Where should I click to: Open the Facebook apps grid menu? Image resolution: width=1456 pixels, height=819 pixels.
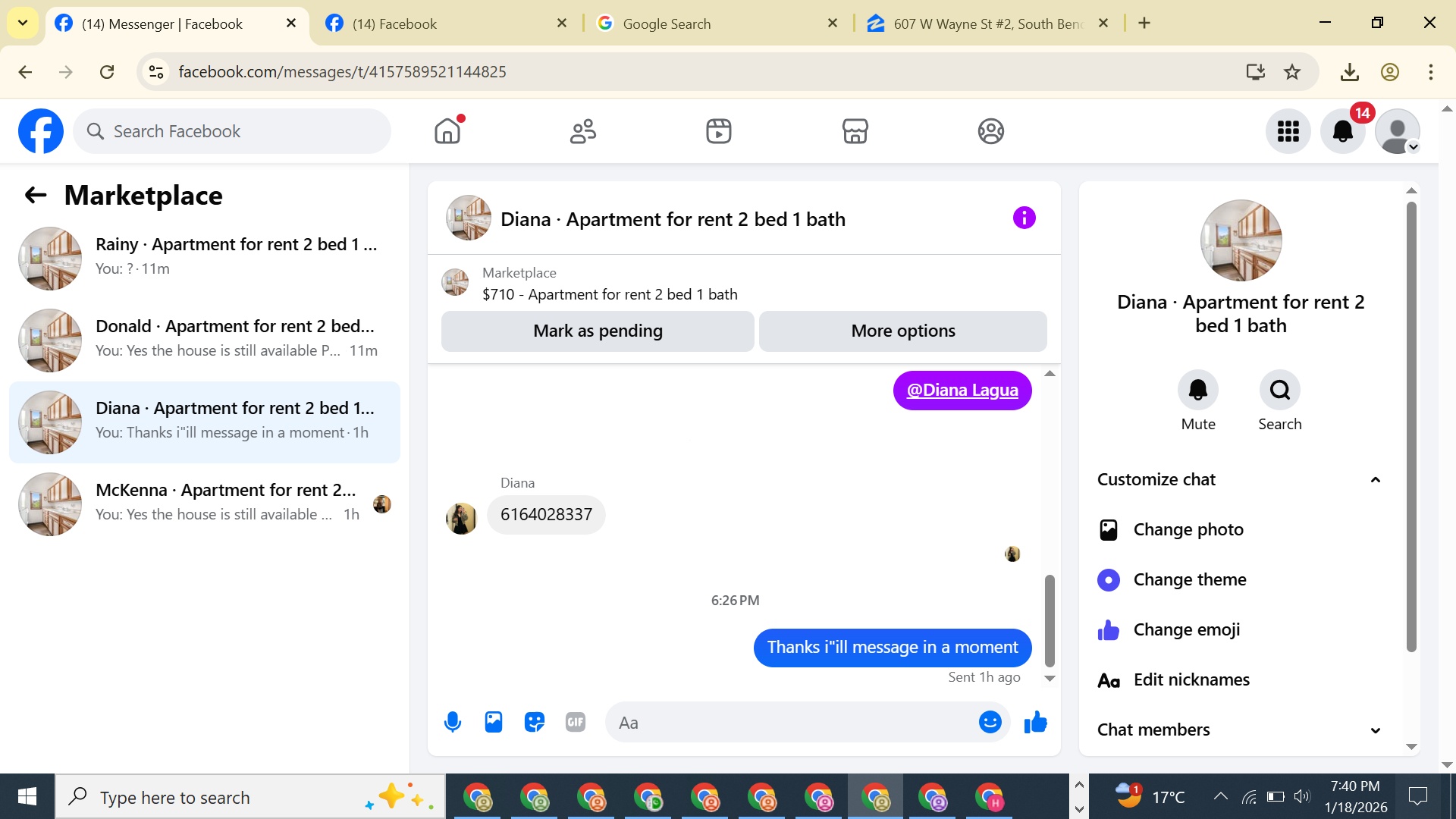pyautogui.click(x=1288, y=131)
